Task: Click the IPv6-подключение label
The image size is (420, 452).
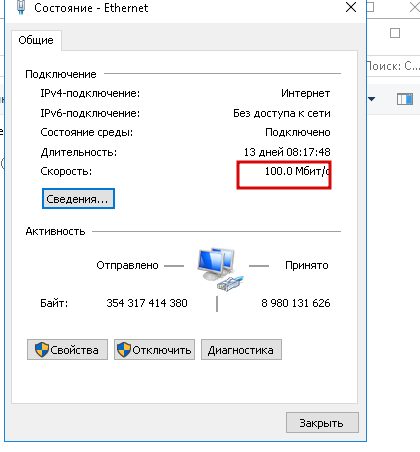Action: tap(90, 113)
